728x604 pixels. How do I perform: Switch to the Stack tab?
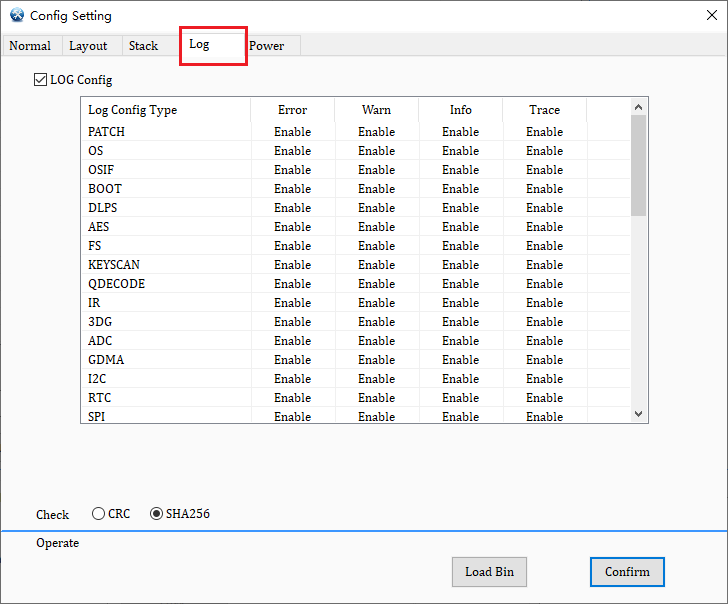pyautogui.click(x=143, y=46)
